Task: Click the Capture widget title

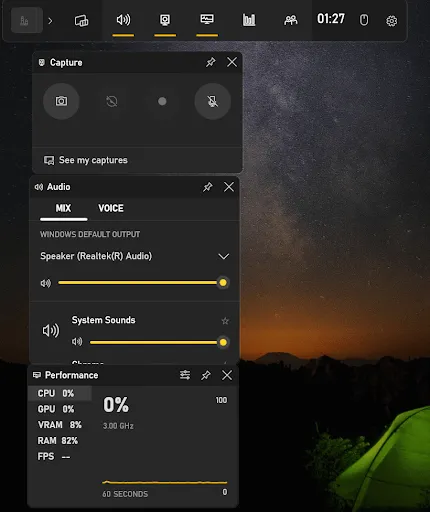Action: pos(66,63)
